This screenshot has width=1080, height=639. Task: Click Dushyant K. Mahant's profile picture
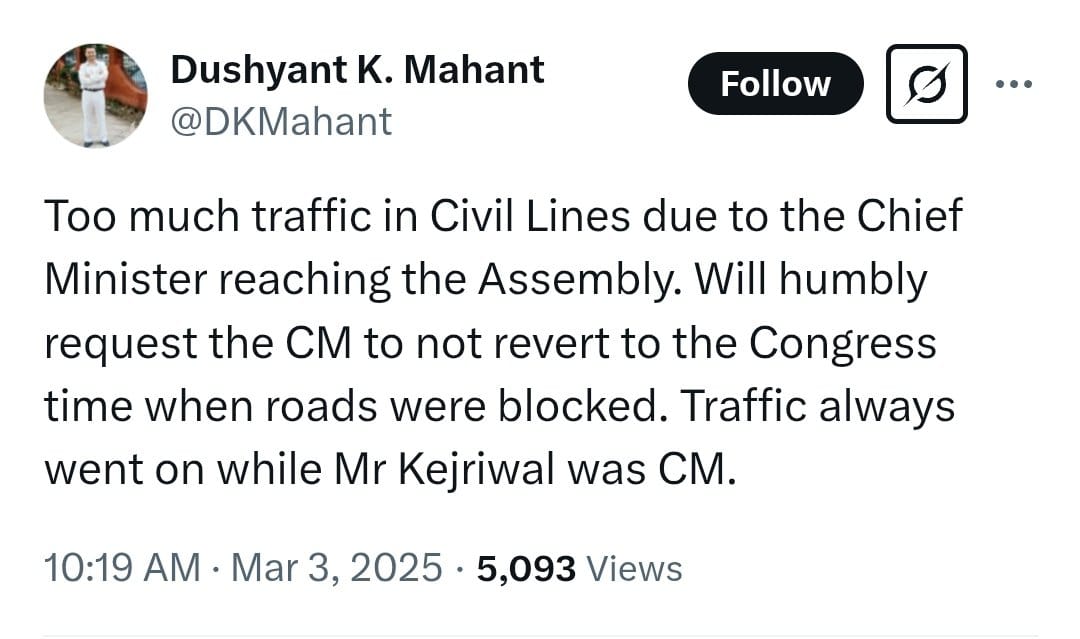tap(95, 96)
